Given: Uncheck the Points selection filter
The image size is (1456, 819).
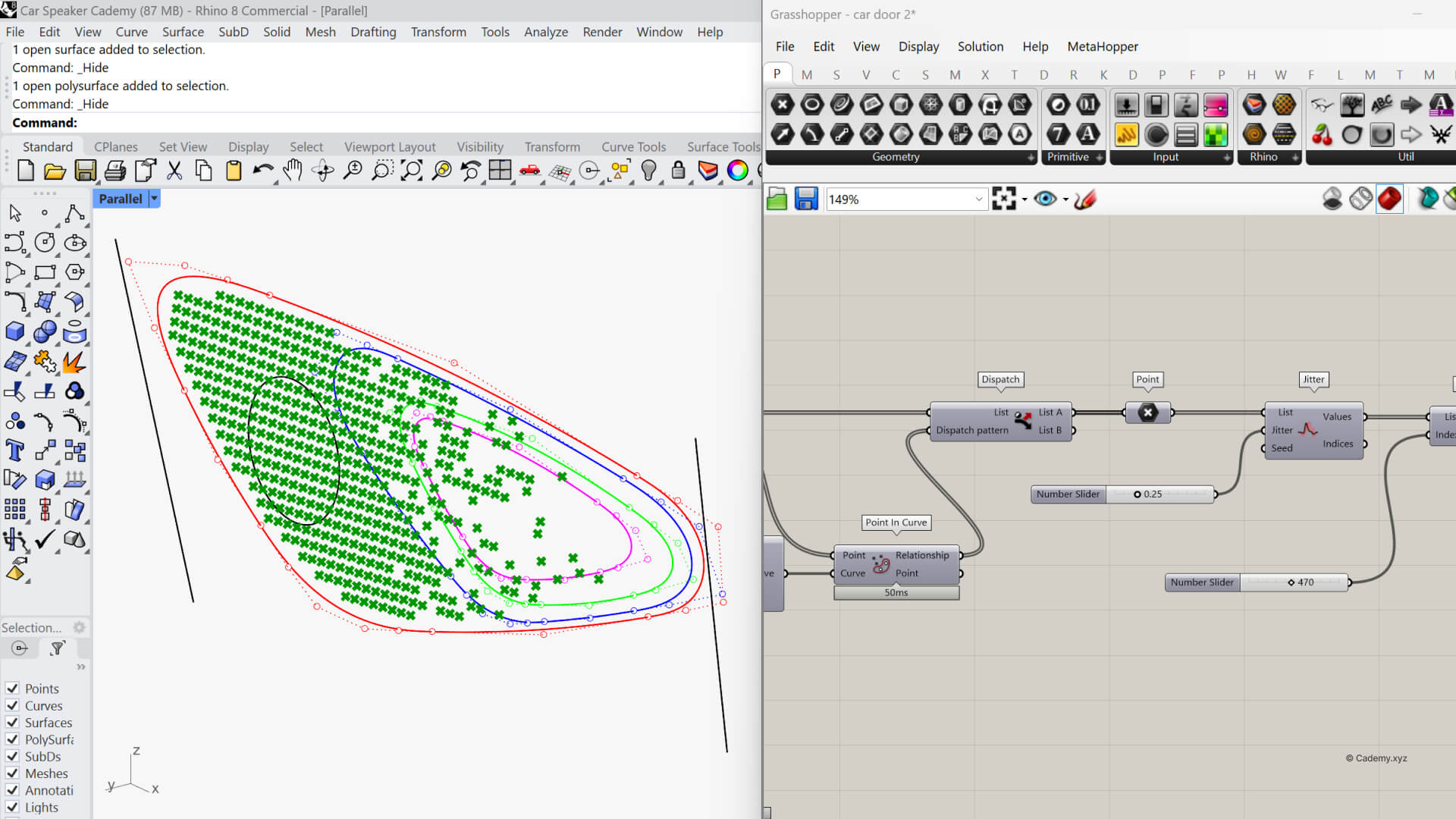Looking at the screenshot, I should 12,689.
